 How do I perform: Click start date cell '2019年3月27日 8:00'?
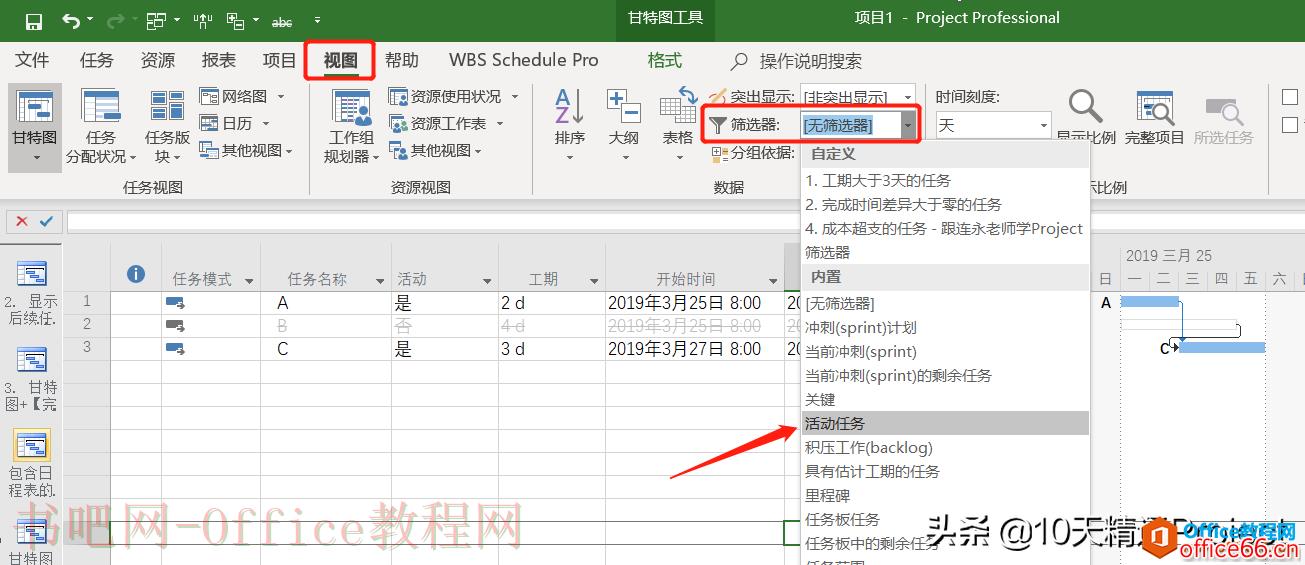(694, 349)
